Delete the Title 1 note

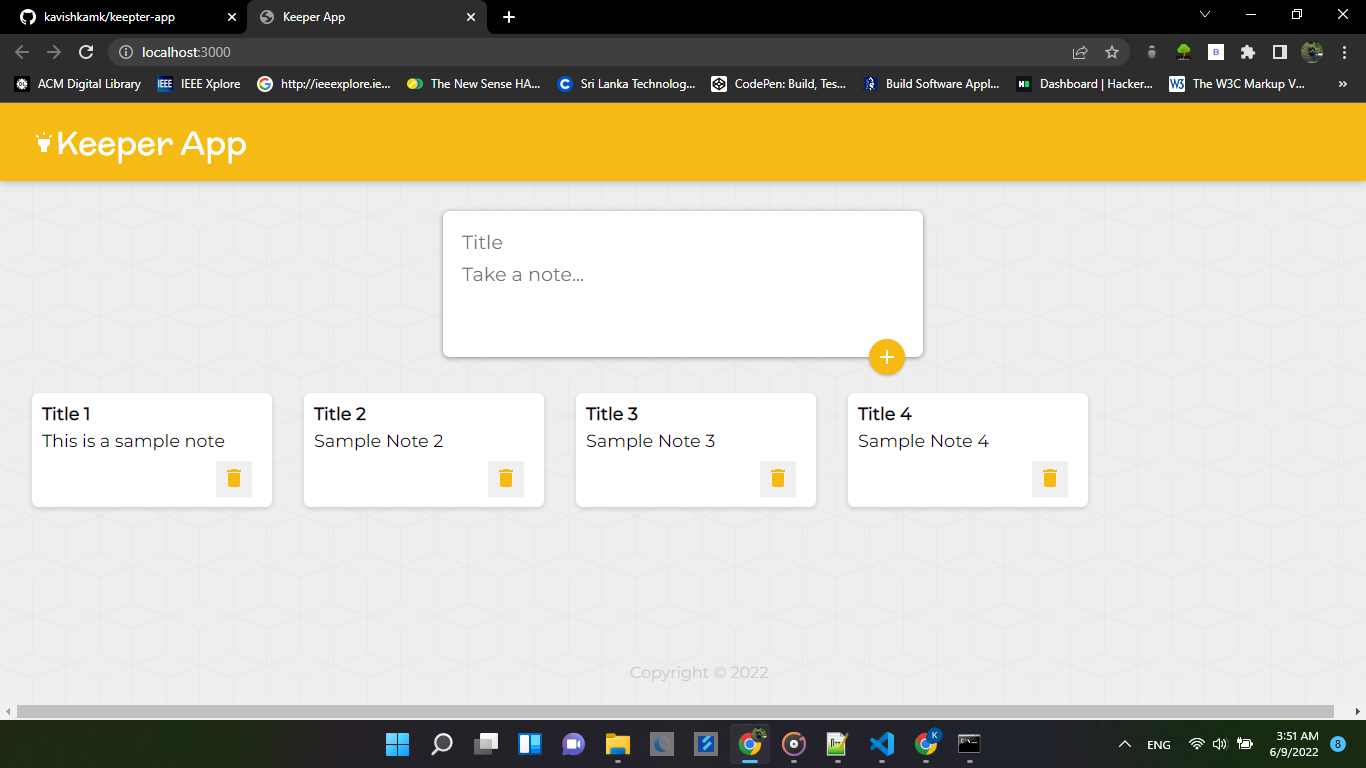click(x=234, y=478)
